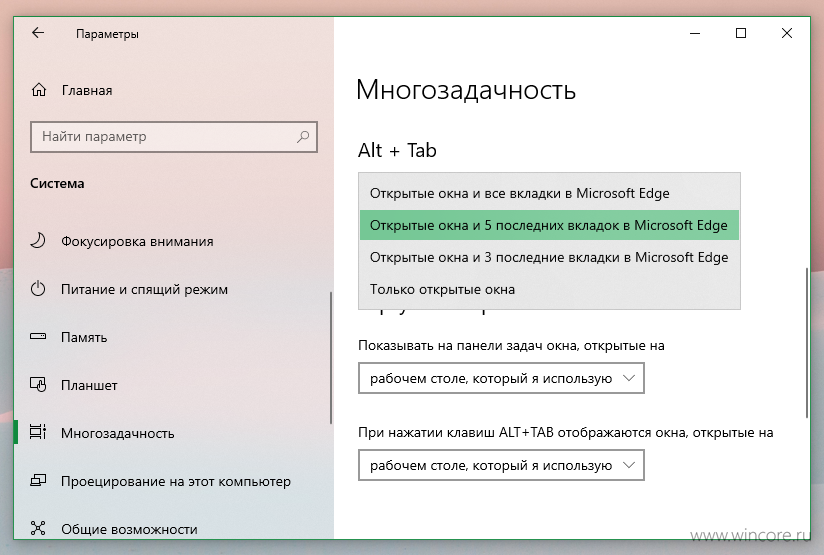
Task: Select Открытые окна и все вкладки option
Action: pos(549,193)
